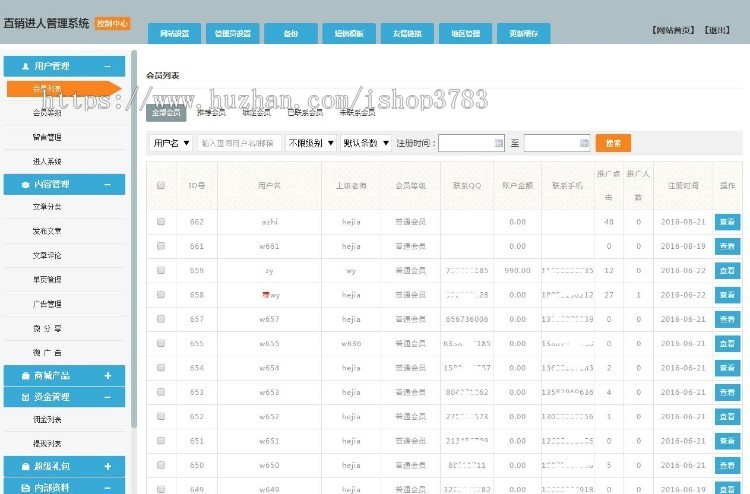Expand 商城产品 section with plus sign
Screen dimensions: 750x494
[x=108, y=376]
